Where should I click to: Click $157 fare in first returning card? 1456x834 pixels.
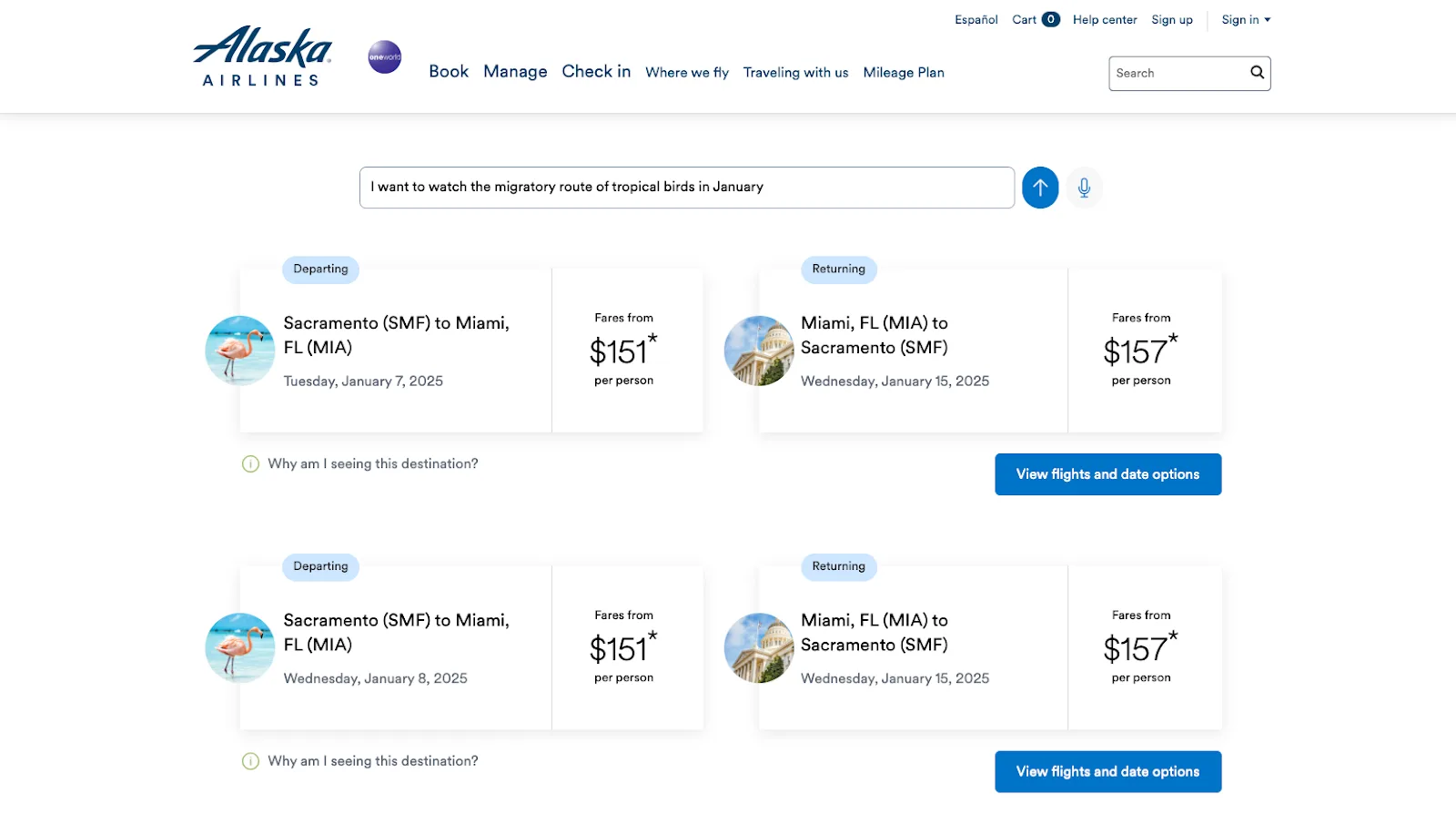click(1140, 351)
